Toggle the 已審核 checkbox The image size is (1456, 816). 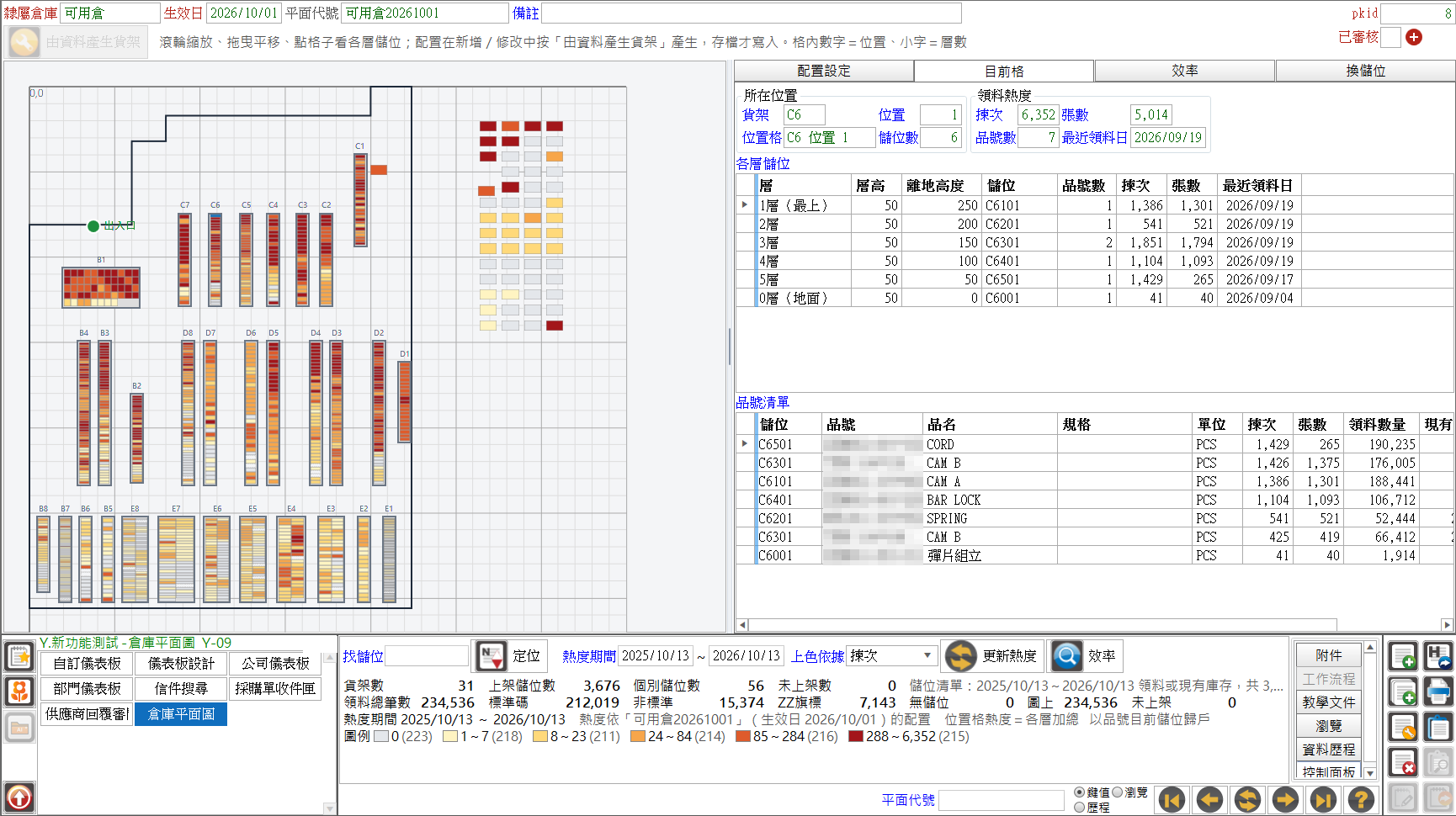coord(1391,37)
